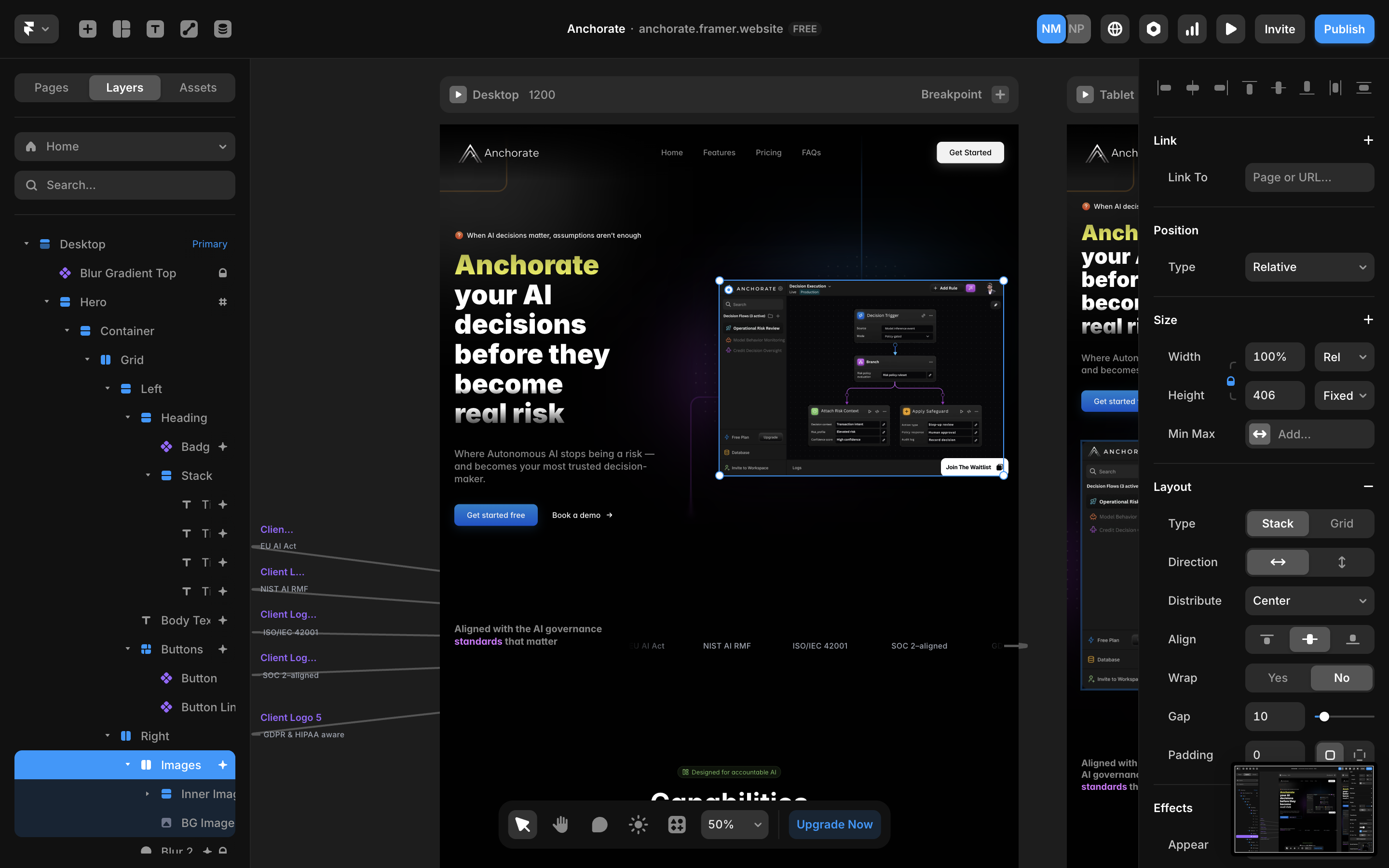Open the CMS database icon
The image size is (1389, 868).
click(x=223, y=29)
